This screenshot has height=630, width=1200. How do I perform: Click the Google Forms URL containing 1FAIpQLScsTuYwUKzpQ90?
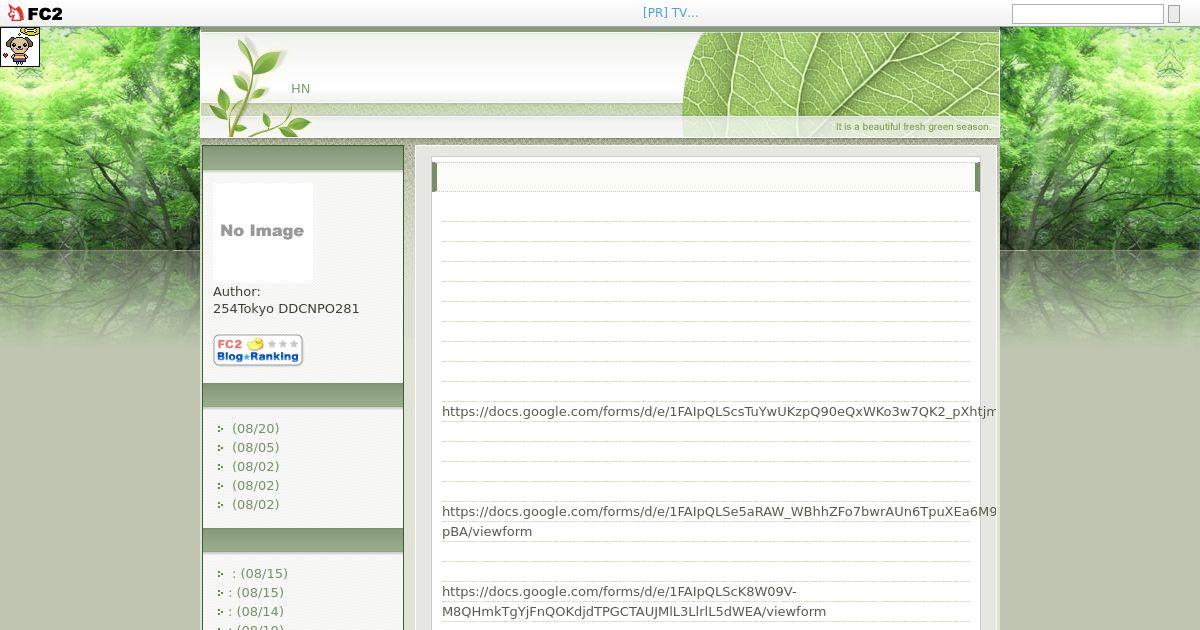pos(719,411)
